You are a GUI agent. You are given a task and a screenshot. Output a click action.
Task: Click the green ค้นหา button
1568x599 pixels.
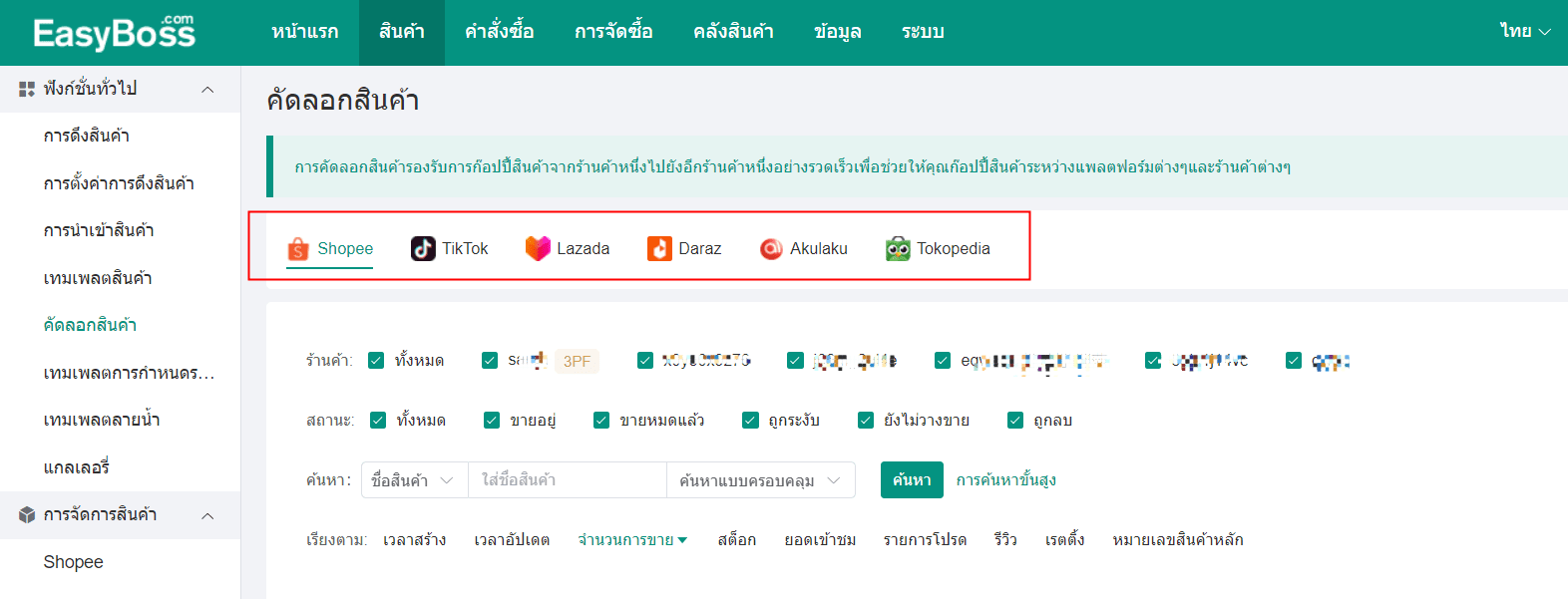coord(912,480)
